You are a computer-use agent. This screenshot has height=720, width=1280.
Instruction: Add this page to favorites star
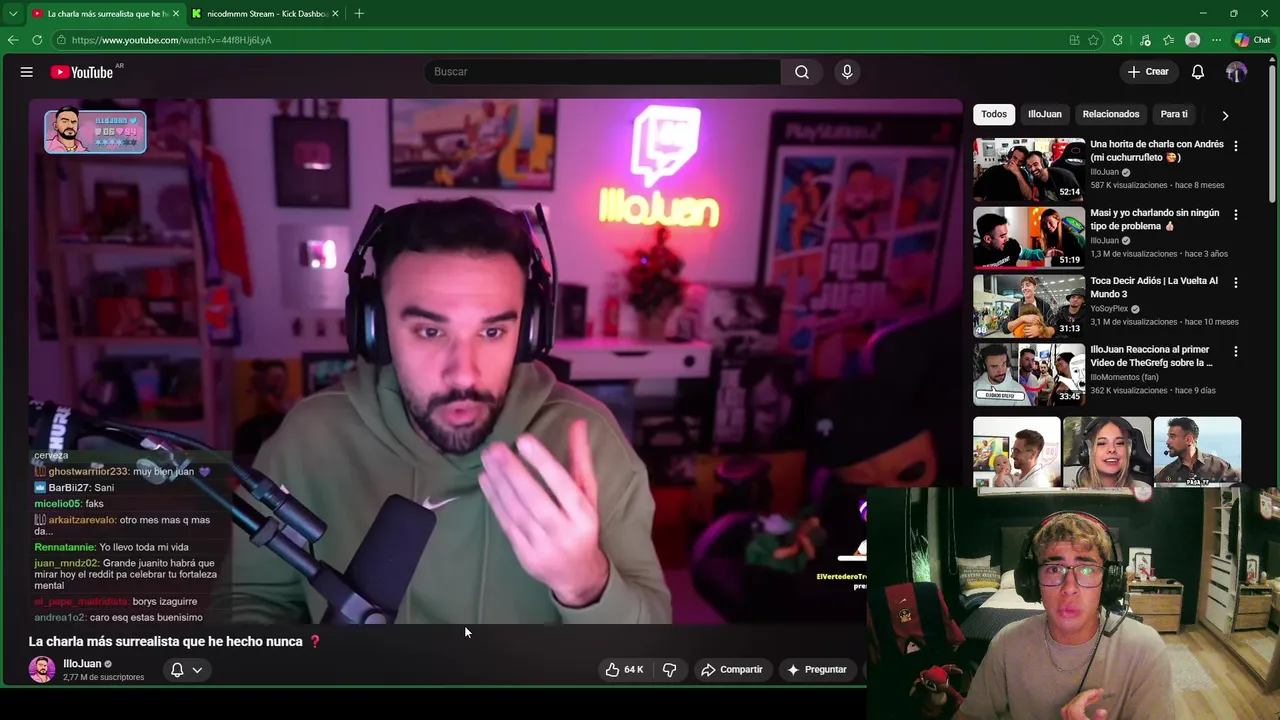tap(1093, 40)
